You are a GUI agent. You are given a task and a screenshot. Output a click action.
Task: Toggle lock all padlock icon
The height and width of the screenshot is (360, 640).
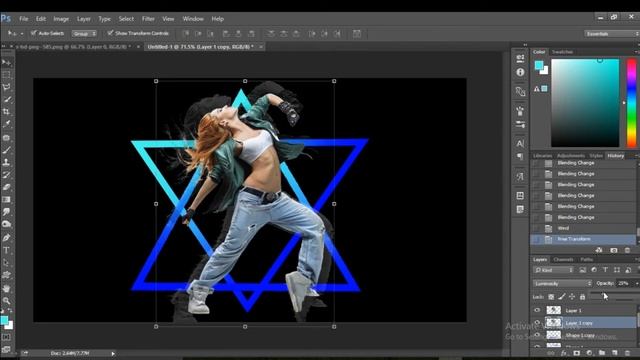click(582, 297)
